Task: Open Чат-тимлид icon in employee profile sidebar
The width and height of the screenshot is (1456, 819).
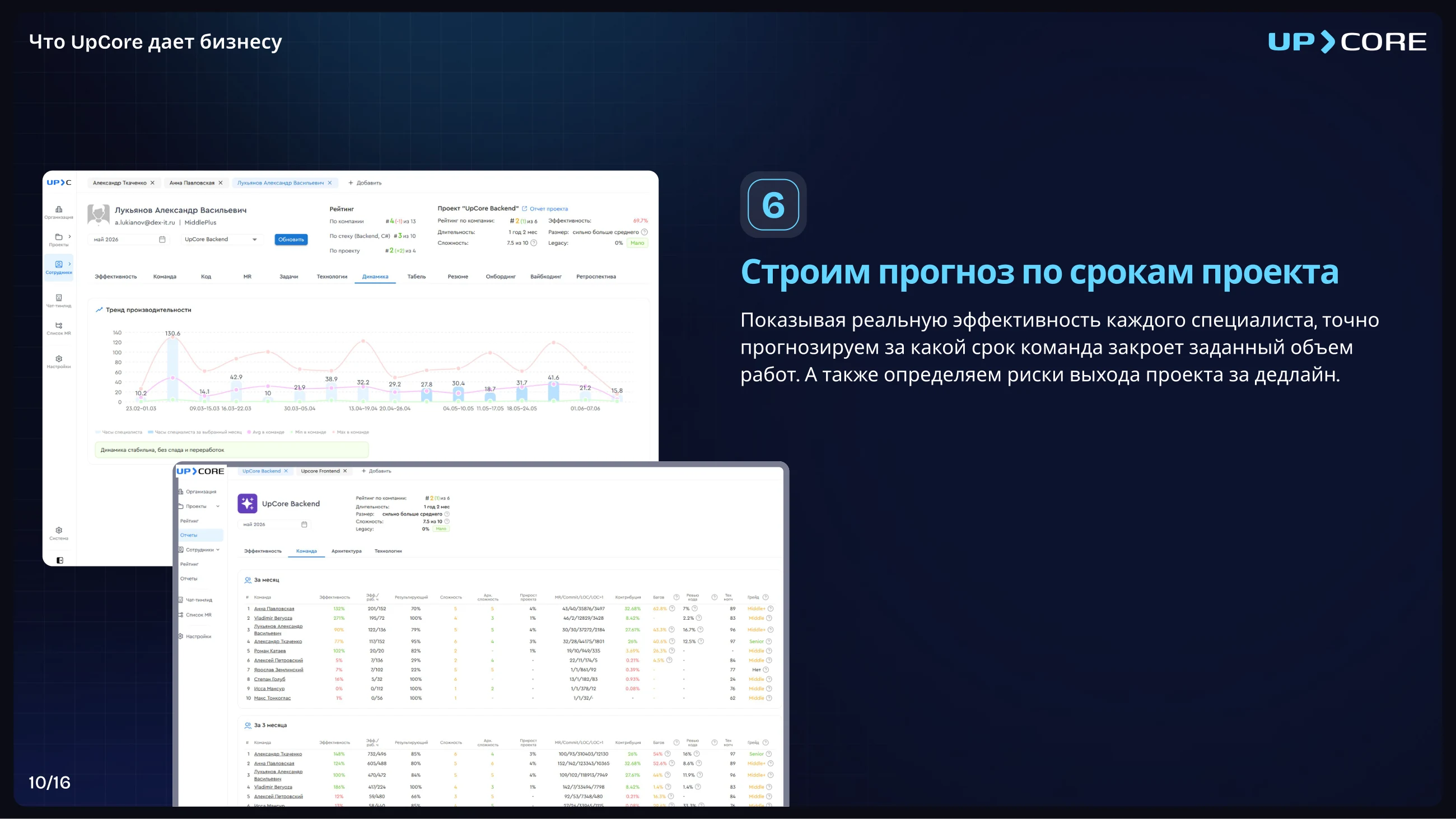Action: tap(59, 297)
